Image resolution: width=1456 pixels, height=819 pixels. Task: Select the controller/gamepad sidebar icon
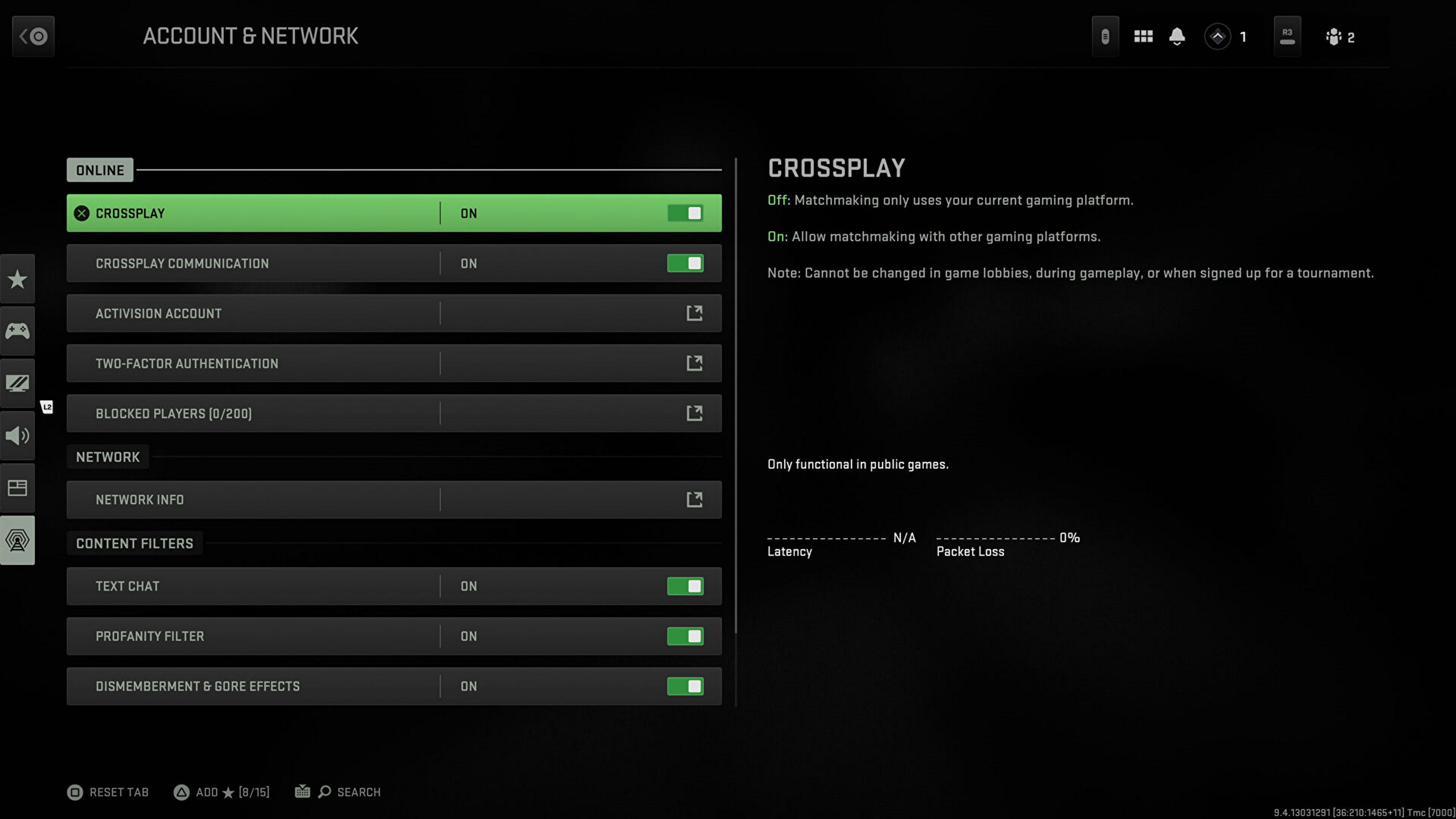(18, 331)
